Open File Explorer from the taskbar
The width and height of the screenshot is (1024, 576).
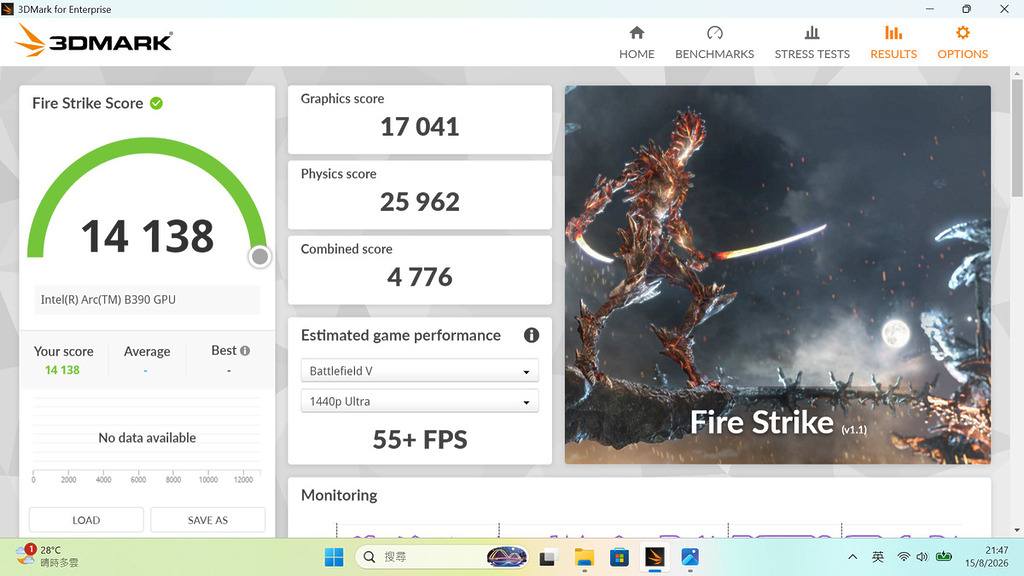(584, 557)
